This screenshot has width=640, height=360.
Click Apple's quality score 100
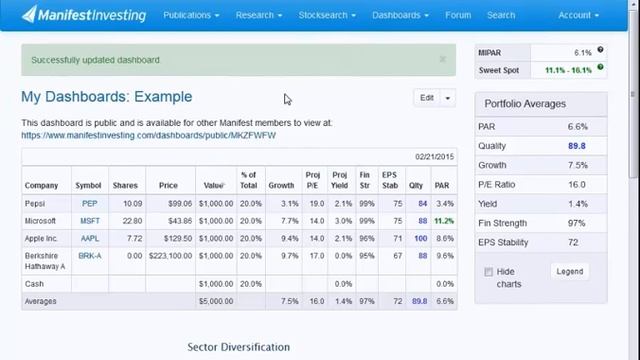coord(421,238)
